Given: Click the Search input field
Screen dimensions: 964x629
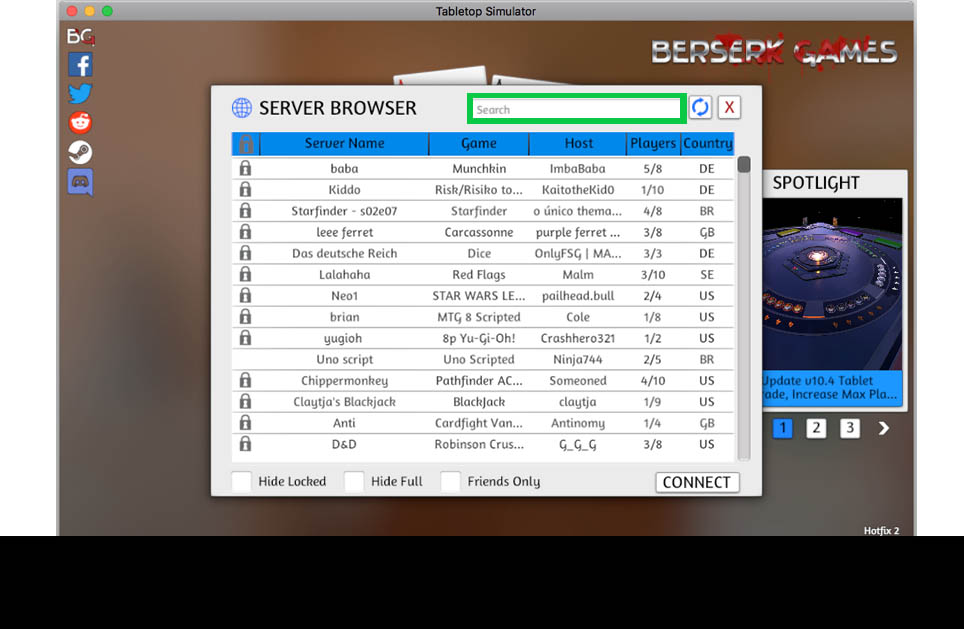Looking at the screenshot, I should pyautogui.click(x=576, y=109).
